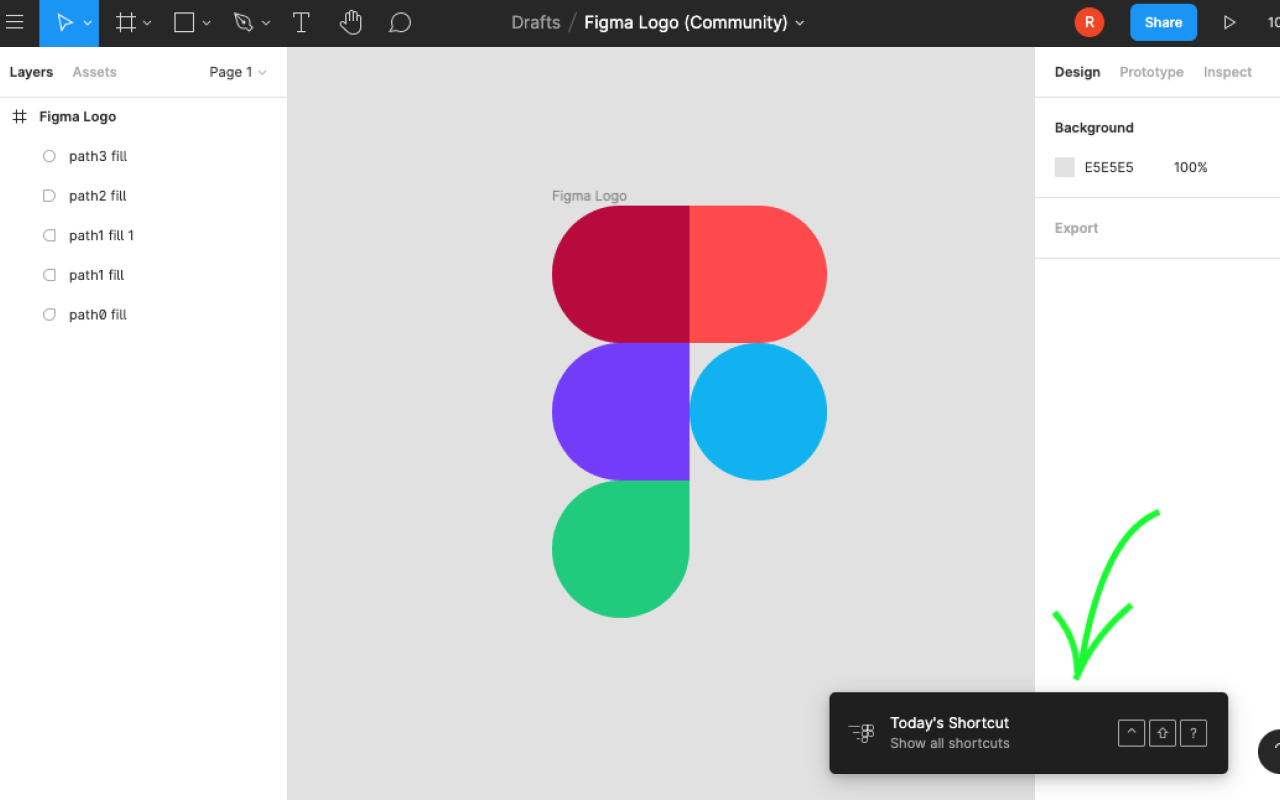Open the shape tools dropdown chevron
The image size is (1280, 800).
[x=207, y=23]
